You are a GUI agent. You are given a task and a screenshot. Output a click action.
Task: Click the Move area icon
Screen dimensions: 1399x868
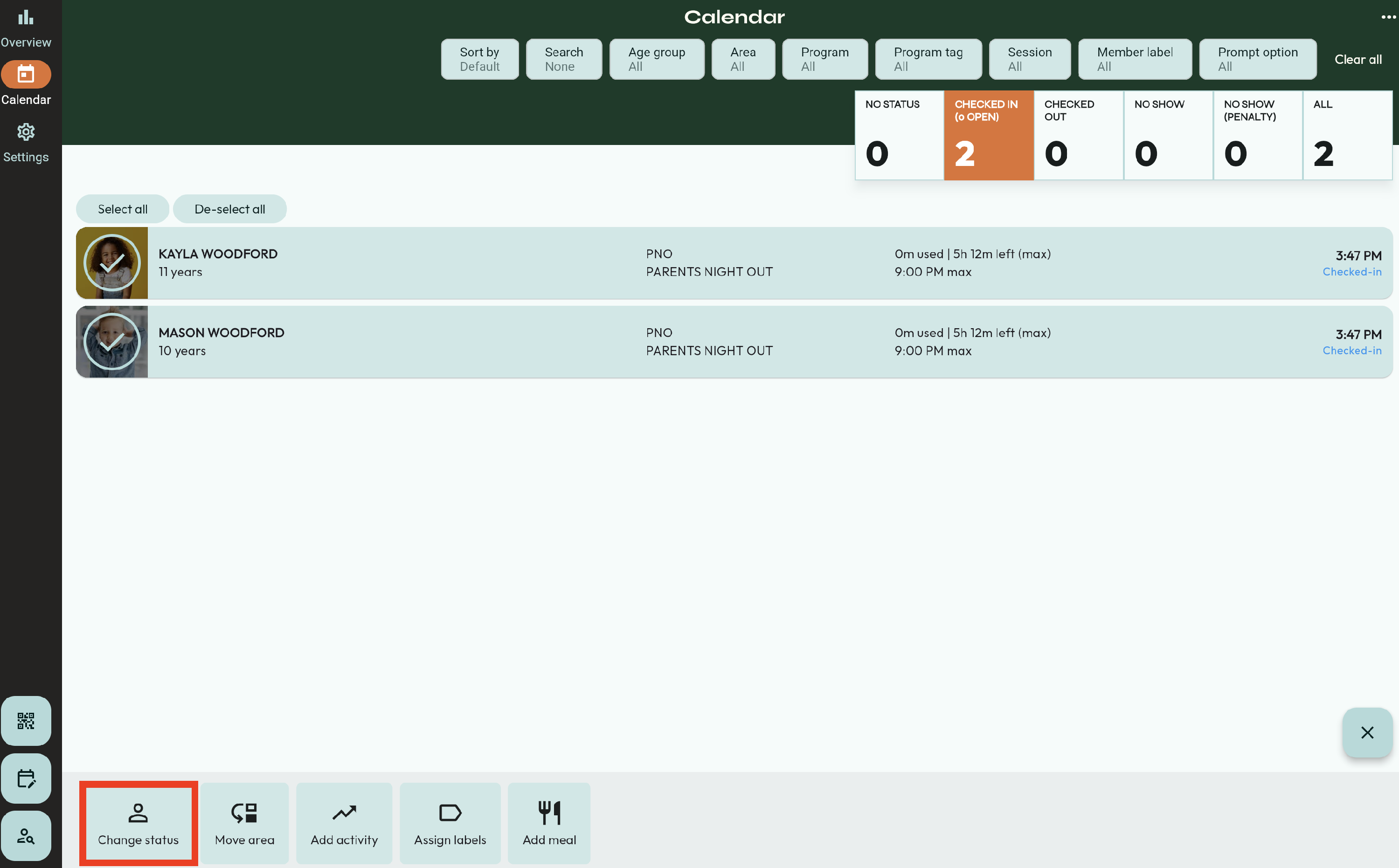pyautogui.click(x=244, y=813)
